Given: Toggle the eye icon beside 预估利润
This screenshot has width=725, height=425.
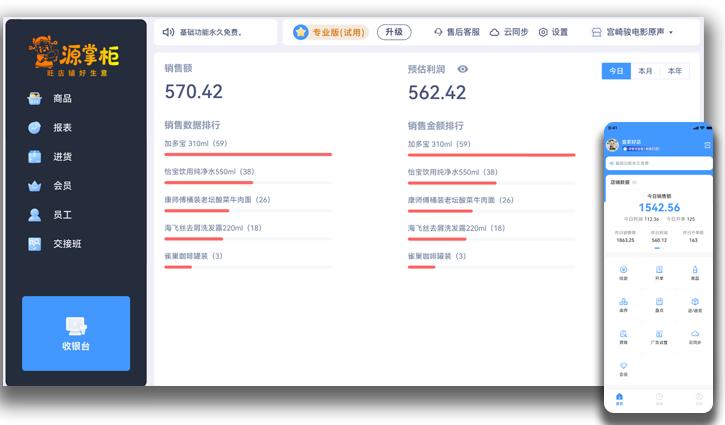Looking at the screenshot, I should (462, 69).
